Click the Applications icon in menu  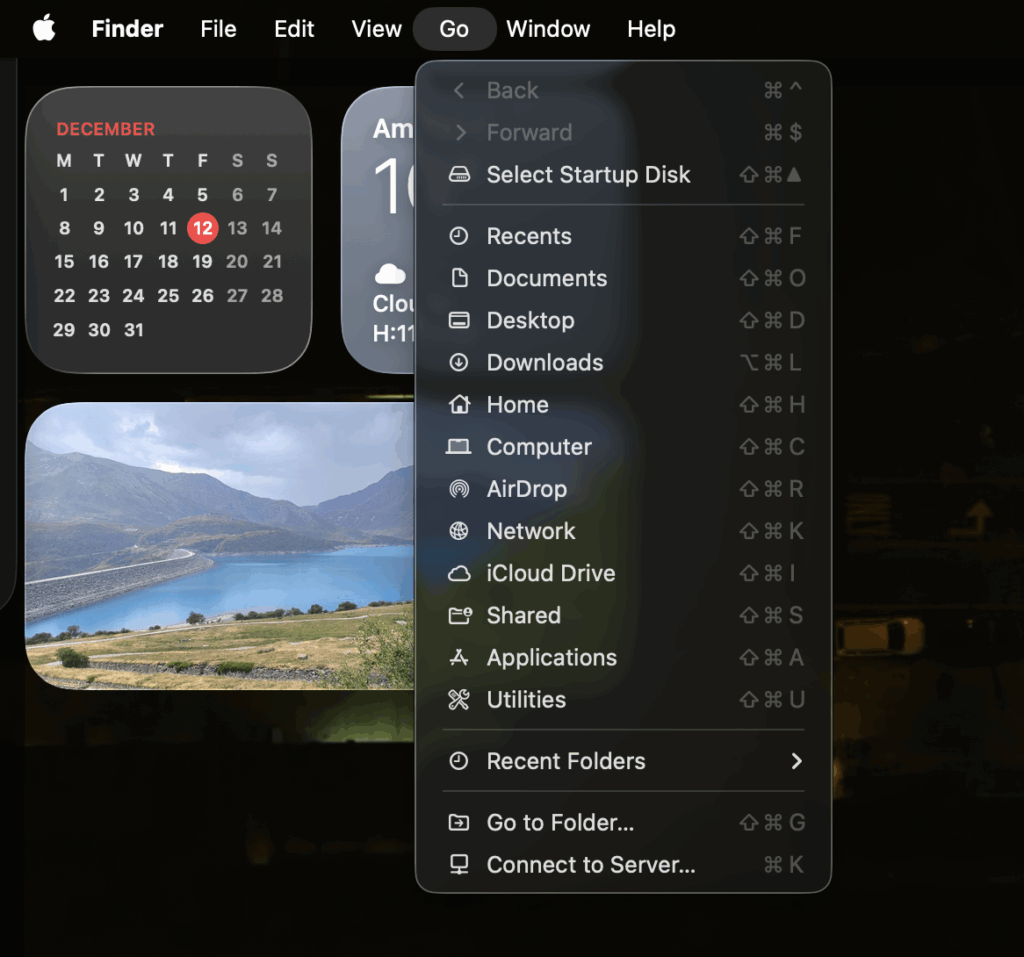(459, 657)
